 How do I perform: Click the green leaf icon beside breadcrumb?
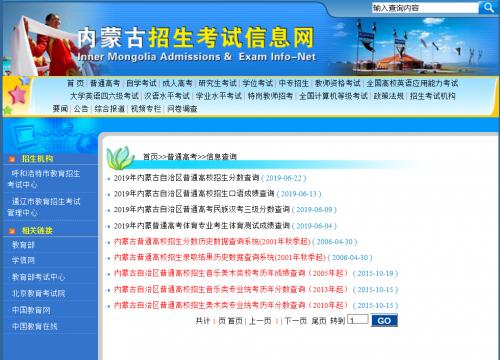[x=119, y=157]
